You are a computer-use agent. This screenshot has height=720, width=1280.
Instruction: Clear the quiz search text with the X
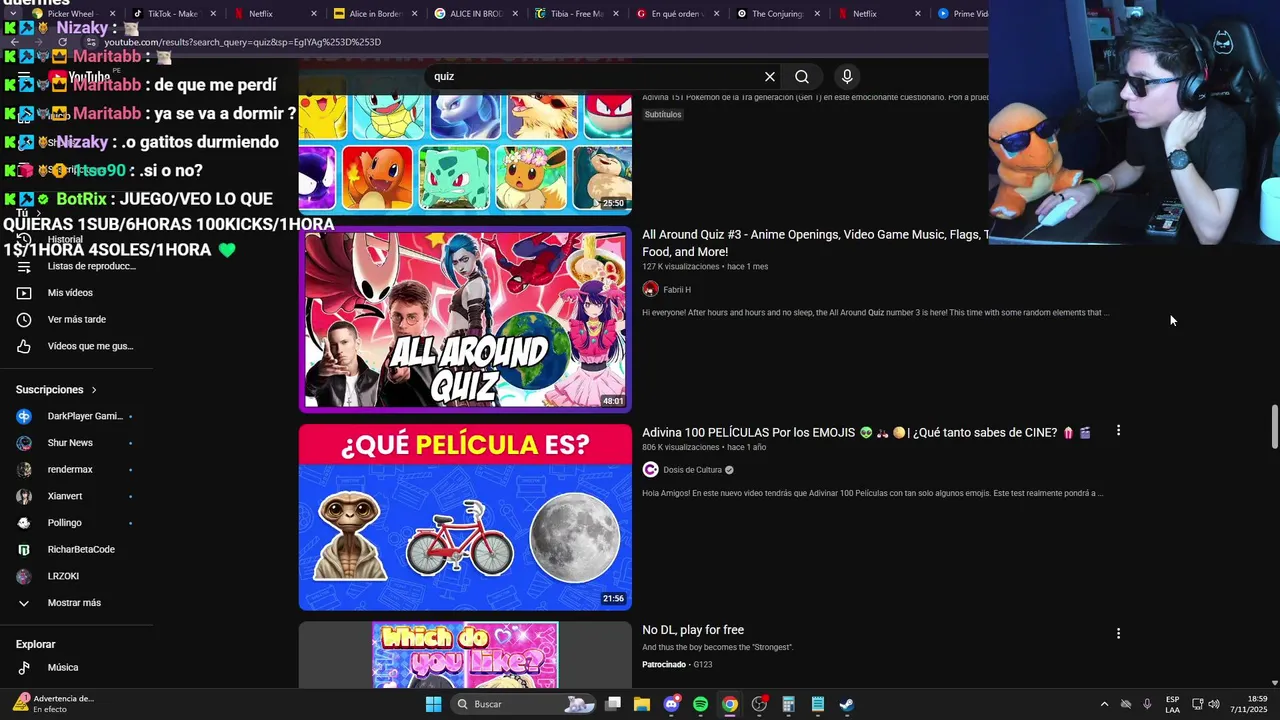(x=770, y=77)
